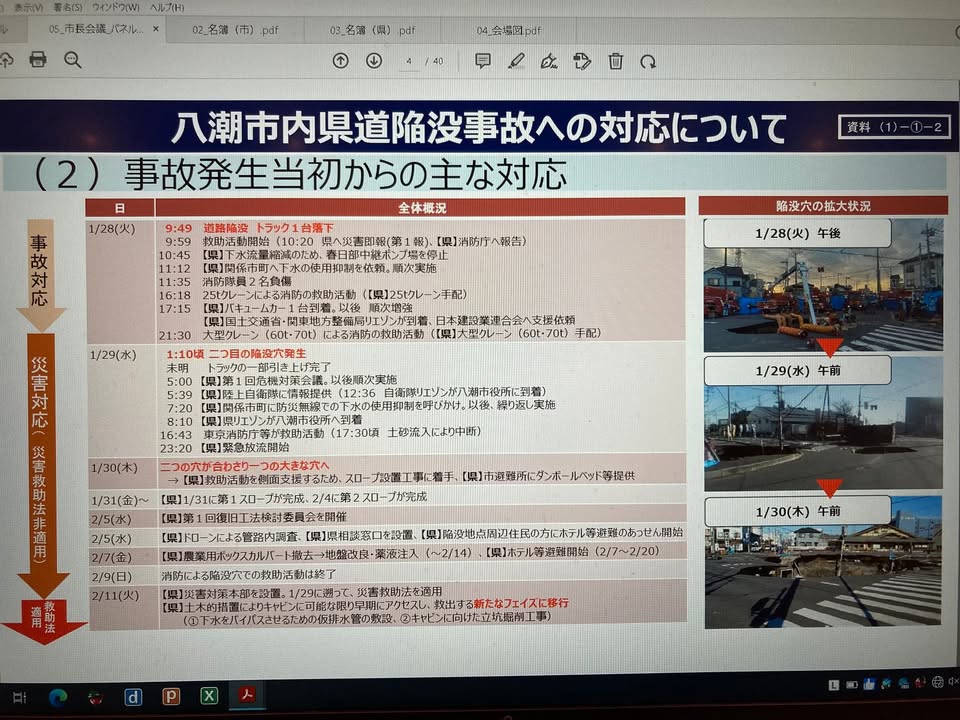Open the ウィンドウ(W) menu
This screenshot has height=720, width=960.
[116, 7]
